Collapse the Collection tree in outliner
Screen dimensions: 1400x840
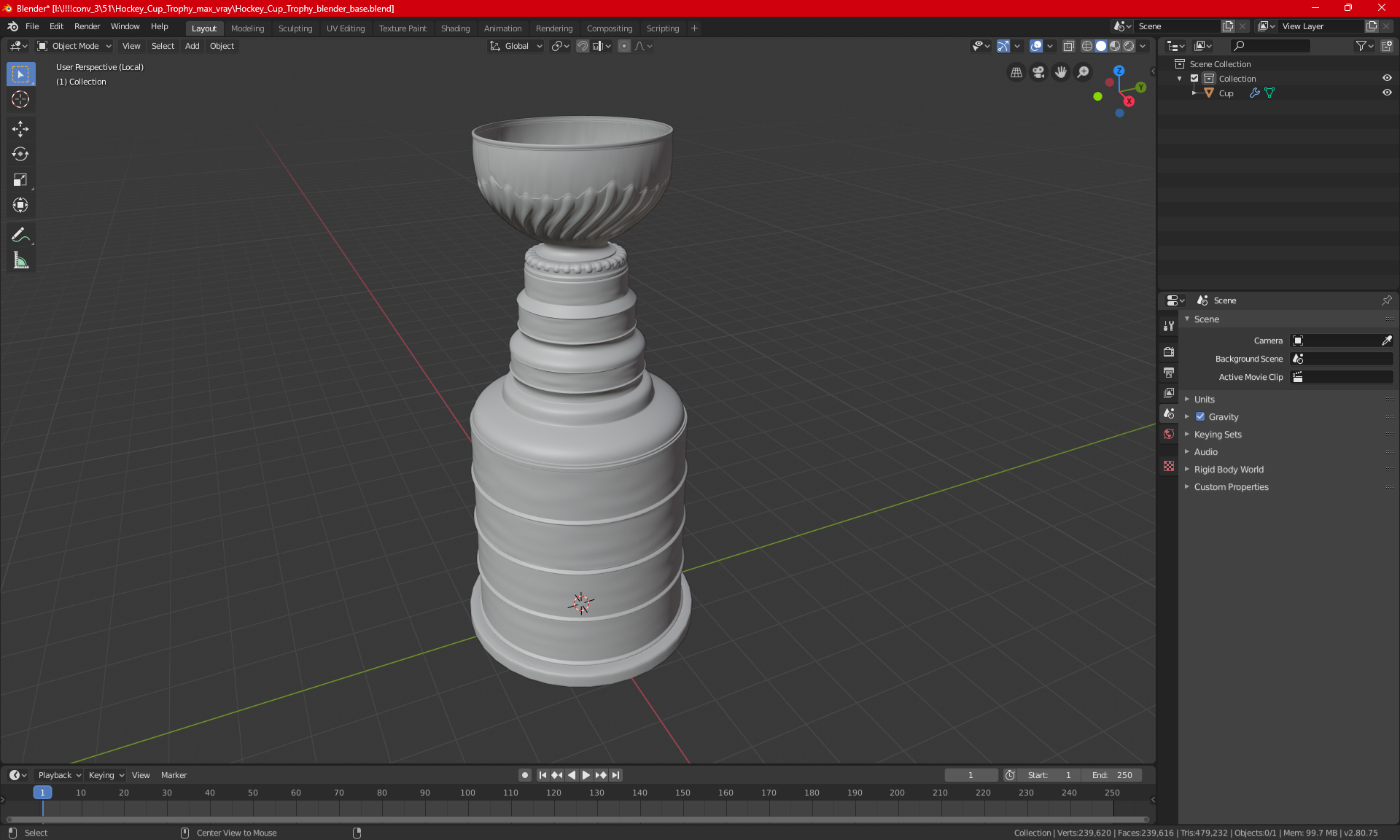[1180, 78]
